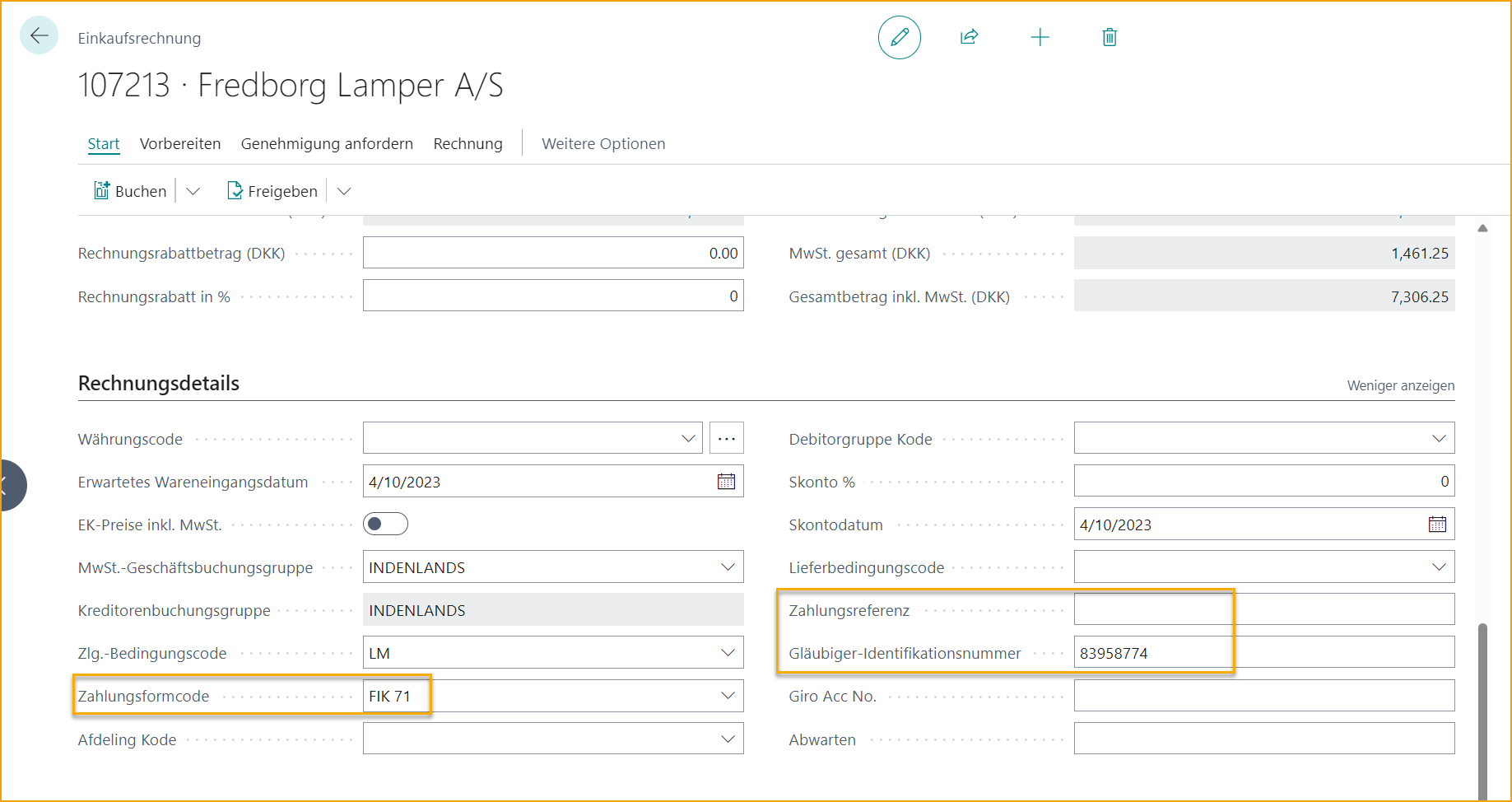The width and height of the screenshot is (1512, 802).
Task: Open calendar for Erwartetes Wareneingangsdatum
Action: [x=726, y=482]
